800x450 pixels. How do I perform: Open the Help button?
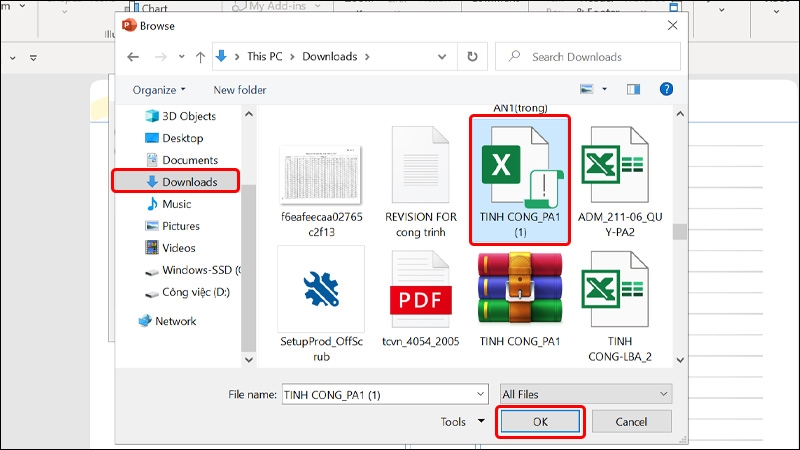click(666, 89)
